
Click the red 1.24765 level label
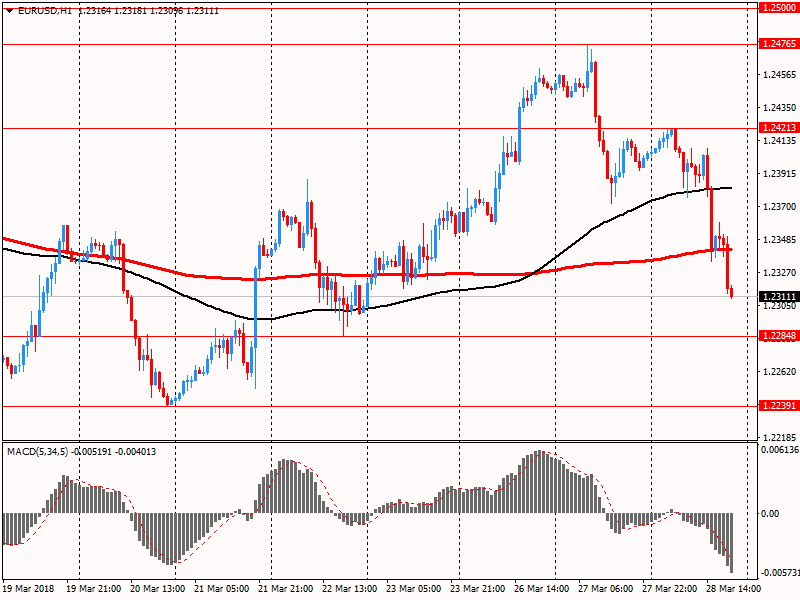(x=779, y=44)
